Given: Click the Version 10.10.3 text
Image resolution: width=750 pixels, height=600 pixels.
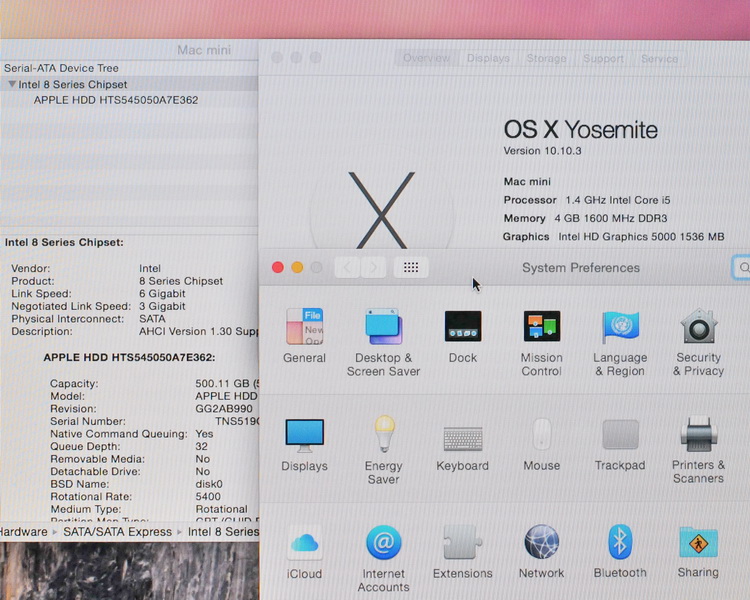Looking at the screenshot, I should pos(542,151).
